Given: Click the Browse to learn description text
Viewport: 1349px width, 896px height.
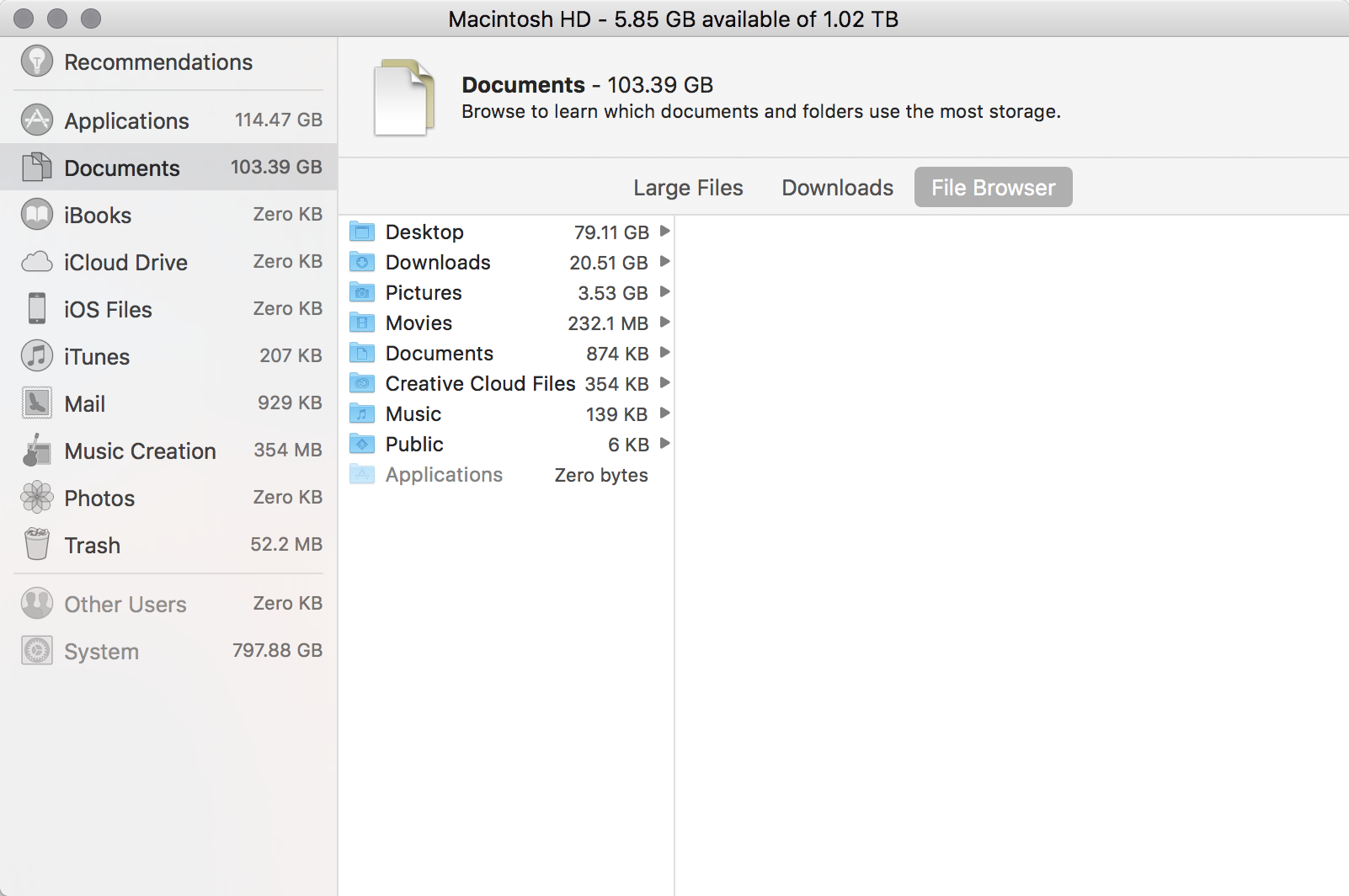Looking at the screenshot, I should 761,111.
